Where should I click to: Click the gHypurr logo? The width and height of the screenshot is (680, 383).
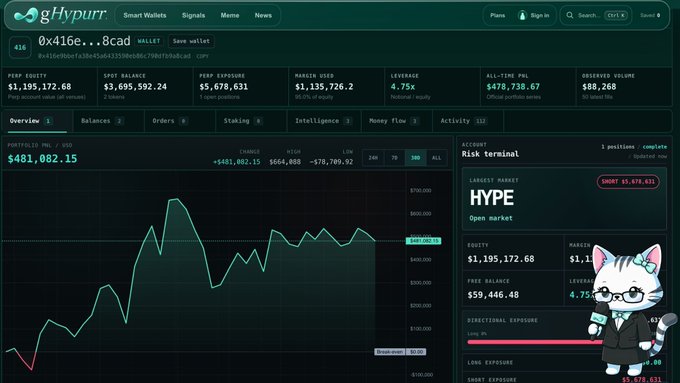[60, 15]
